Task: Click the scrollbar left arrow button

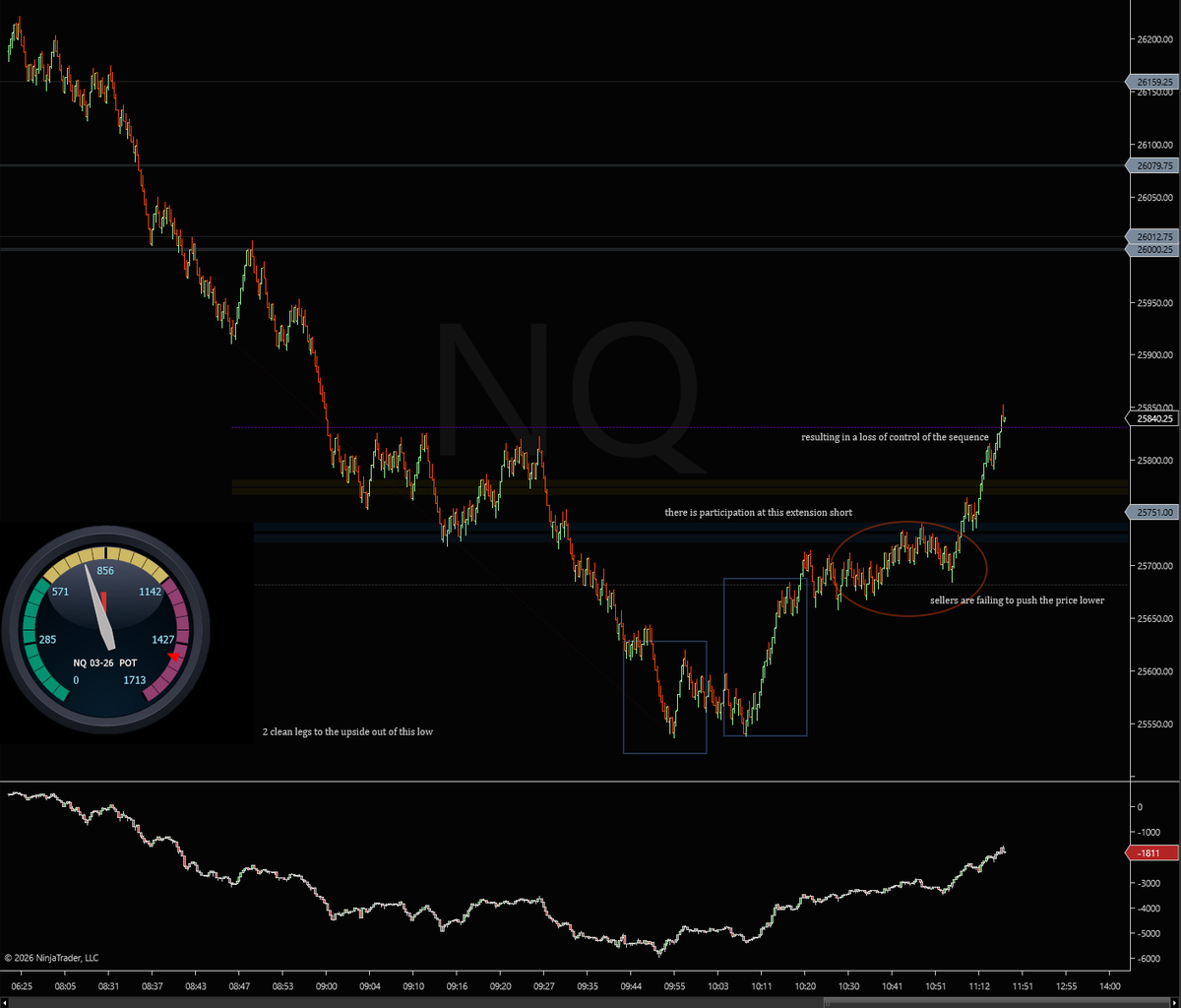Action: [x=4, y=1002]
